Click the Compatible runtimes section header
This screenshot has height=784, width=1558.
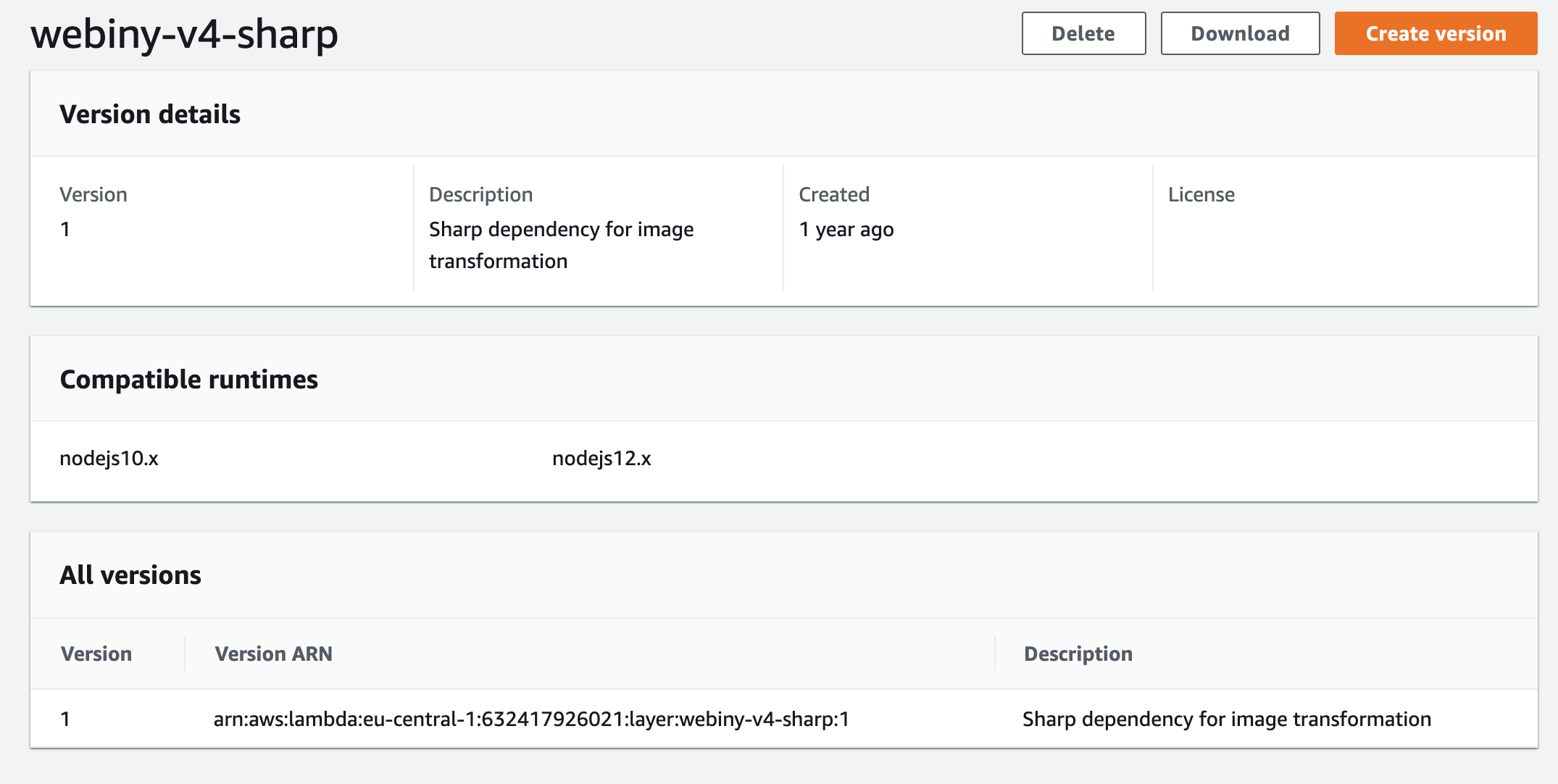tap(189, 378)
